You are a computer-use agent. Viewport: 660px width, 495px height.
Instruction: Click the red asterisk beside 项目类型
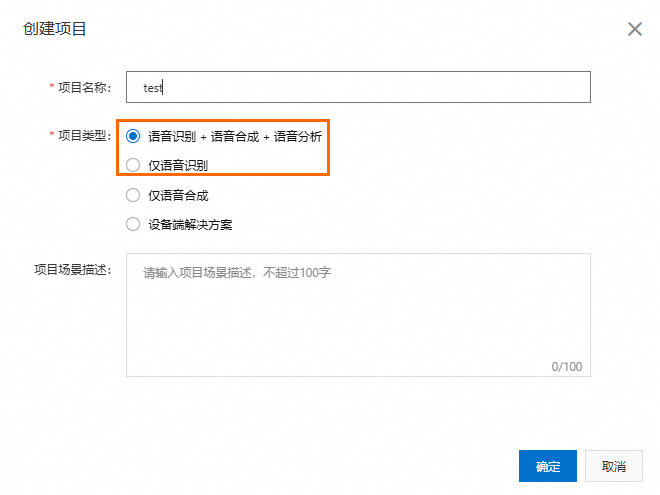[x=52, y=134]
